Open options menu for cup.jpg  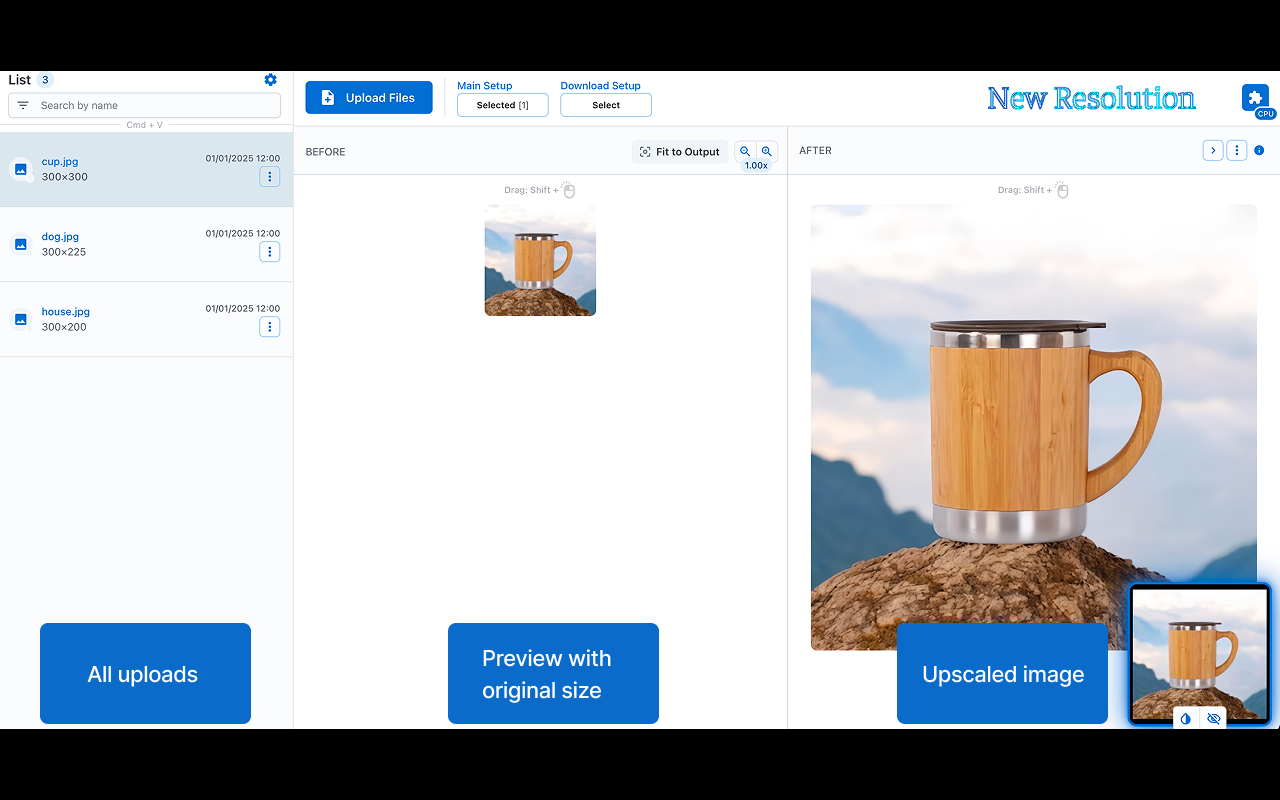pos(269,177)
